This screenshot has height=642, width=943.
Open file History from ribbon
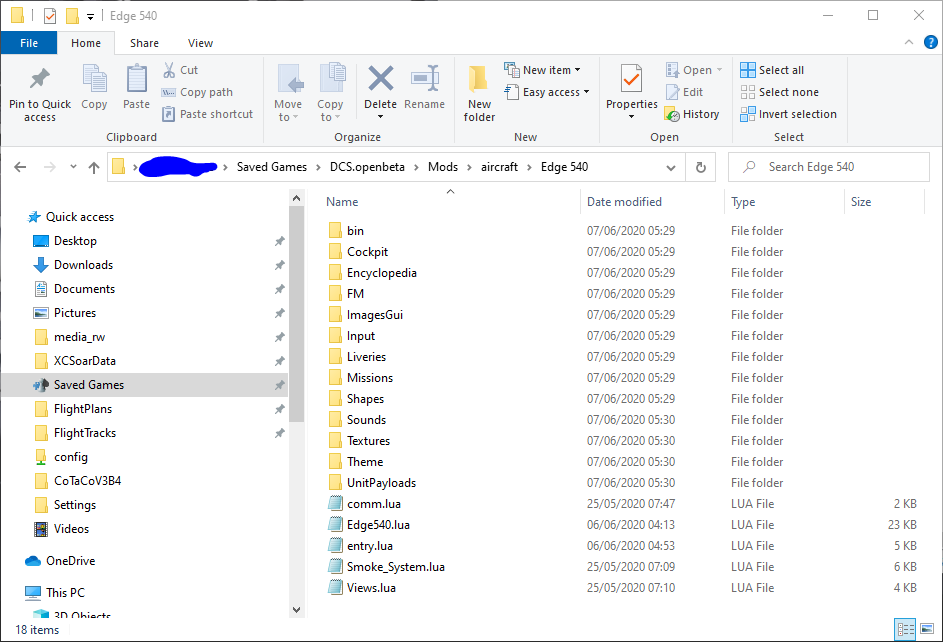[692, 114]
